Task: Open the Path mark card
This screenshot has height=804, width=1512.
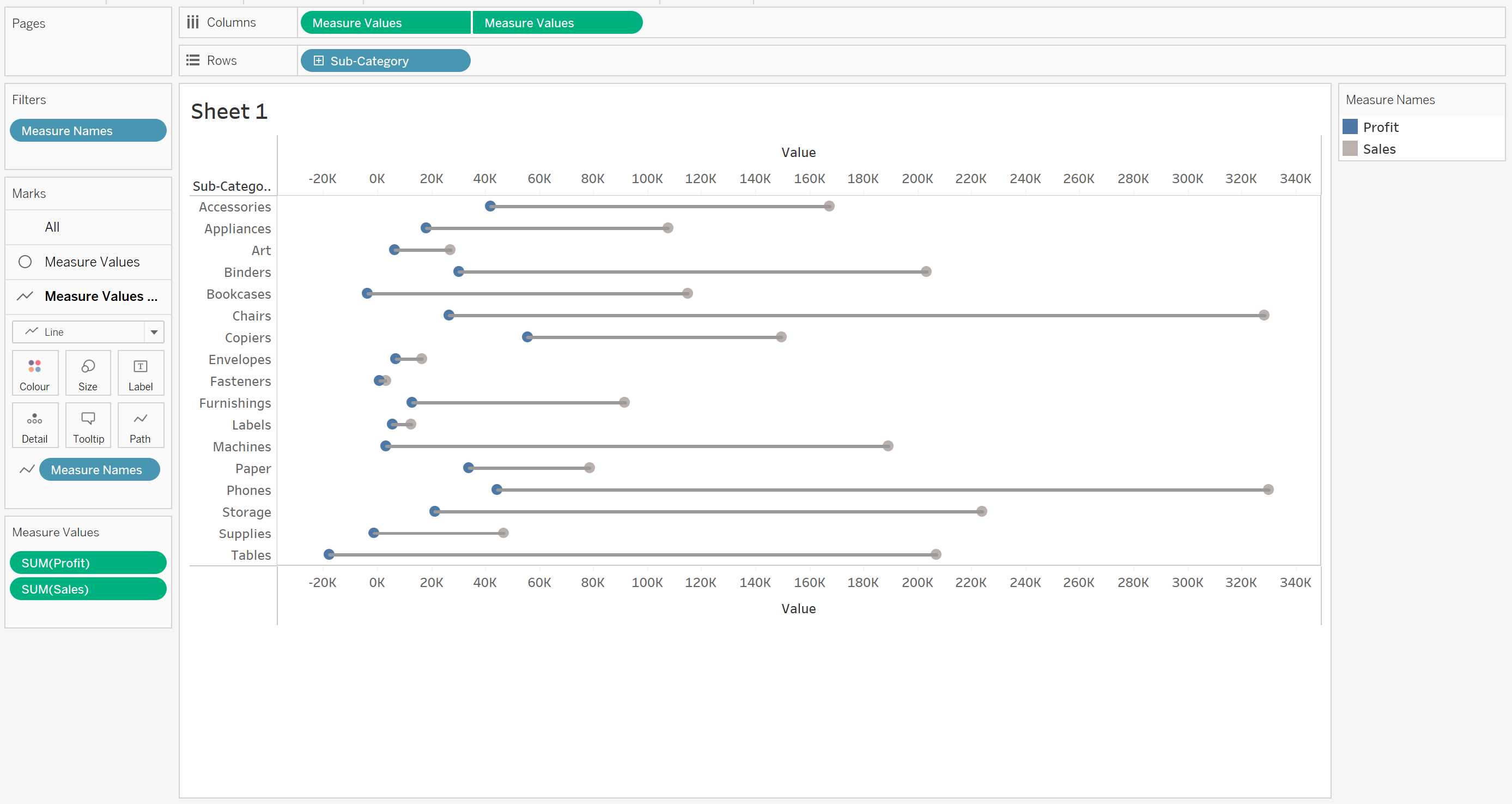Action: (140, 425)
